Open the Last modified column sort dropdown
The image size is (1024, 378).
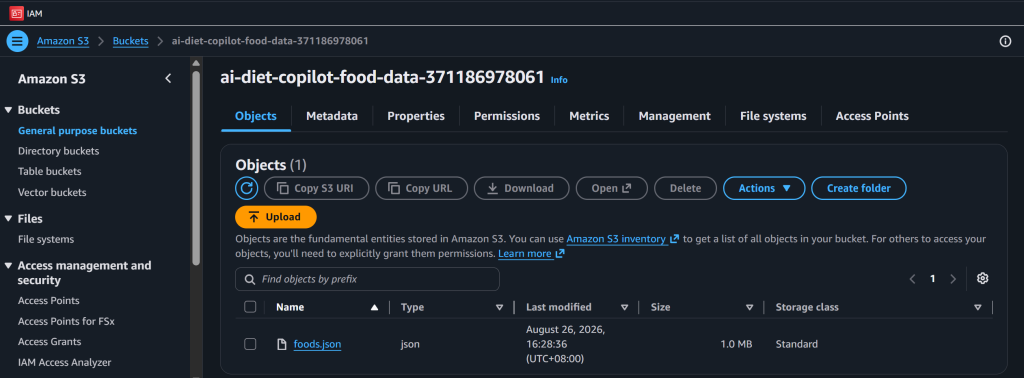coord(624,307)
